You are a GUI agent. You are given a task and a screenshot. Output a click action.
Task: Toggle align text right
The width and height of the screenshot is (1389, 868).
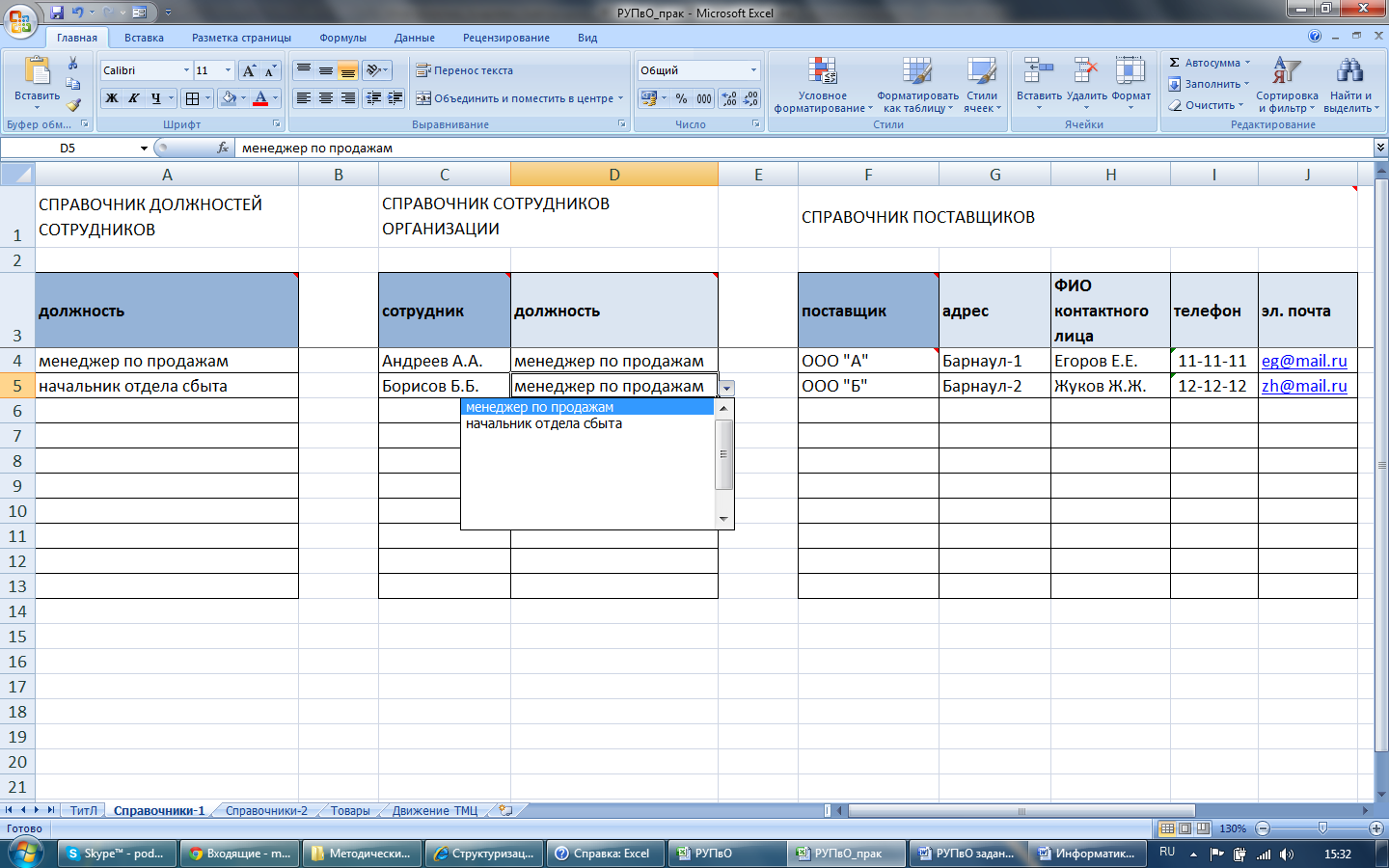(348, 98)
